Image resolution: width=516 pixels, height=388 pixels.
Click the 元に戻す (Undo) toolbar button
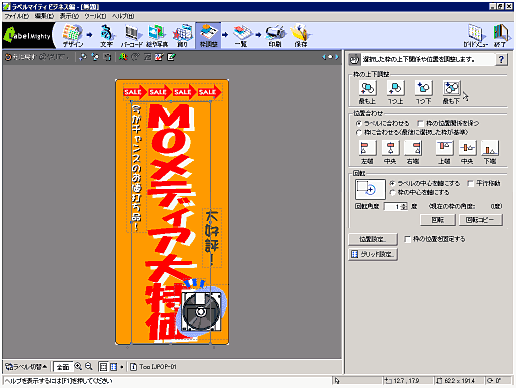tap(20, 57)
